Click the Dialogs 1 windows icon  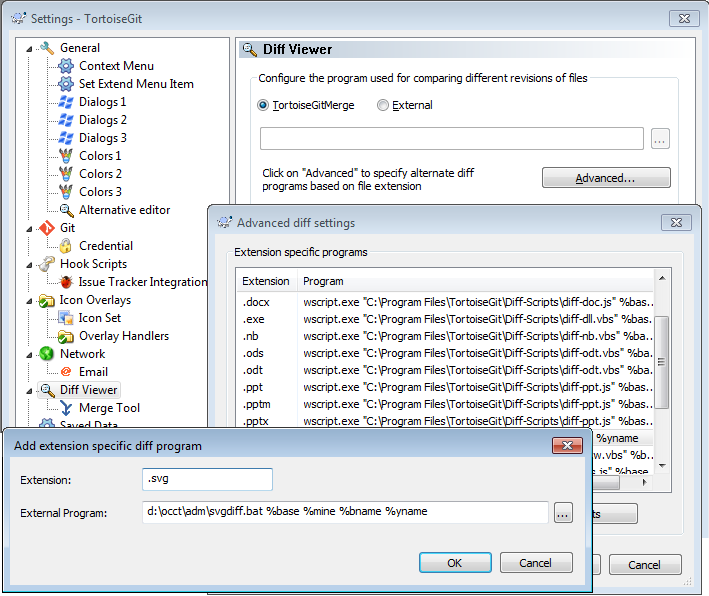[x=66, y=102]
